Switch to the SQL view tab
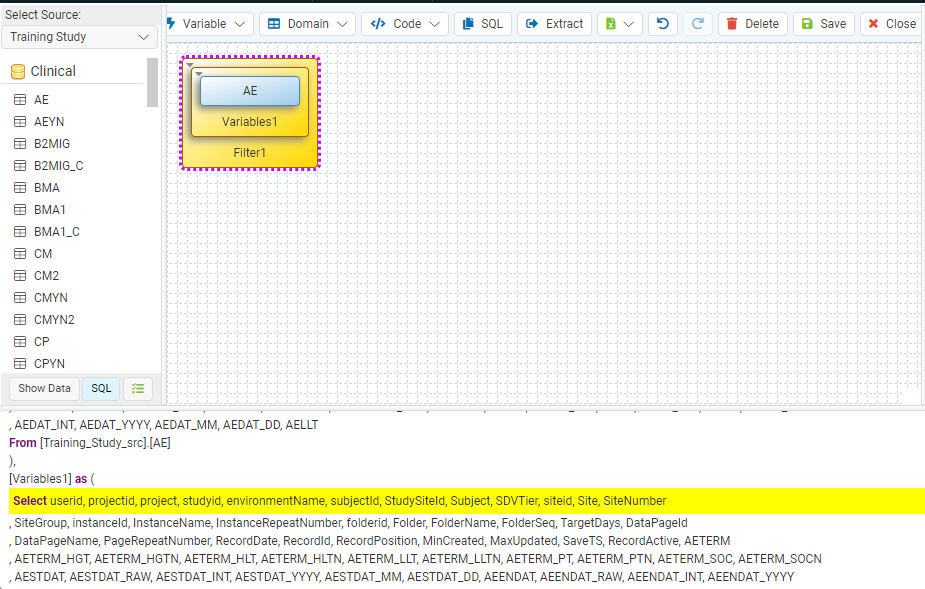This screenshot has height=589, width=925. click(101, 388)
